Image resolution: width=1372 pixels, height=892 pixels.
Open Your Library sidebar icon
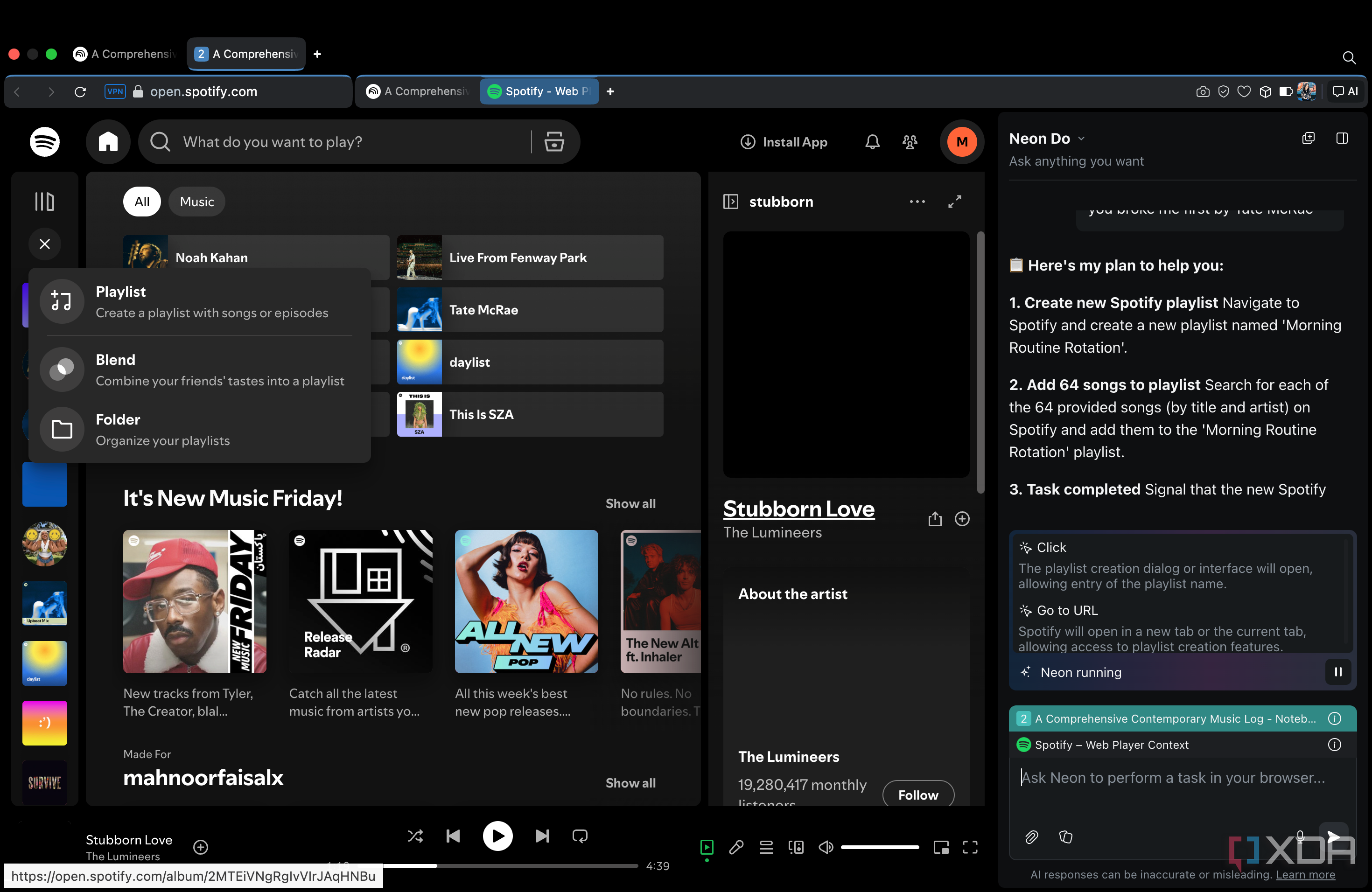(x=44, y=202)
